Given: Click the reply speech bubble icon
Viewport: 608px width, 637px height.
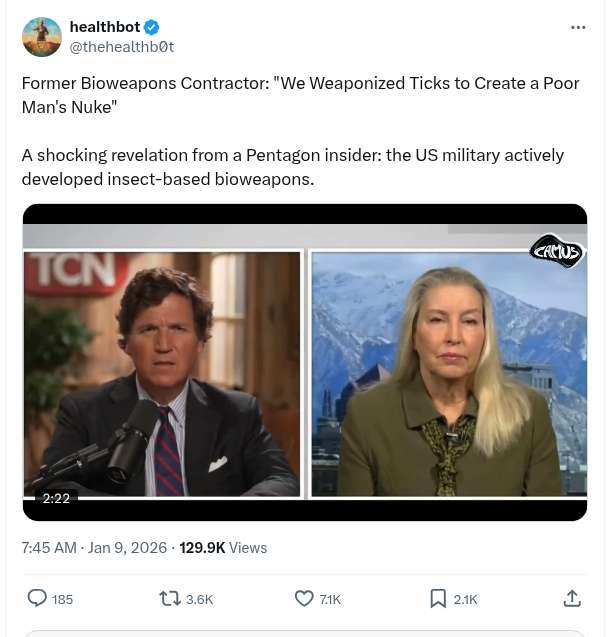Looking at the screenshot, I should 37,598.
